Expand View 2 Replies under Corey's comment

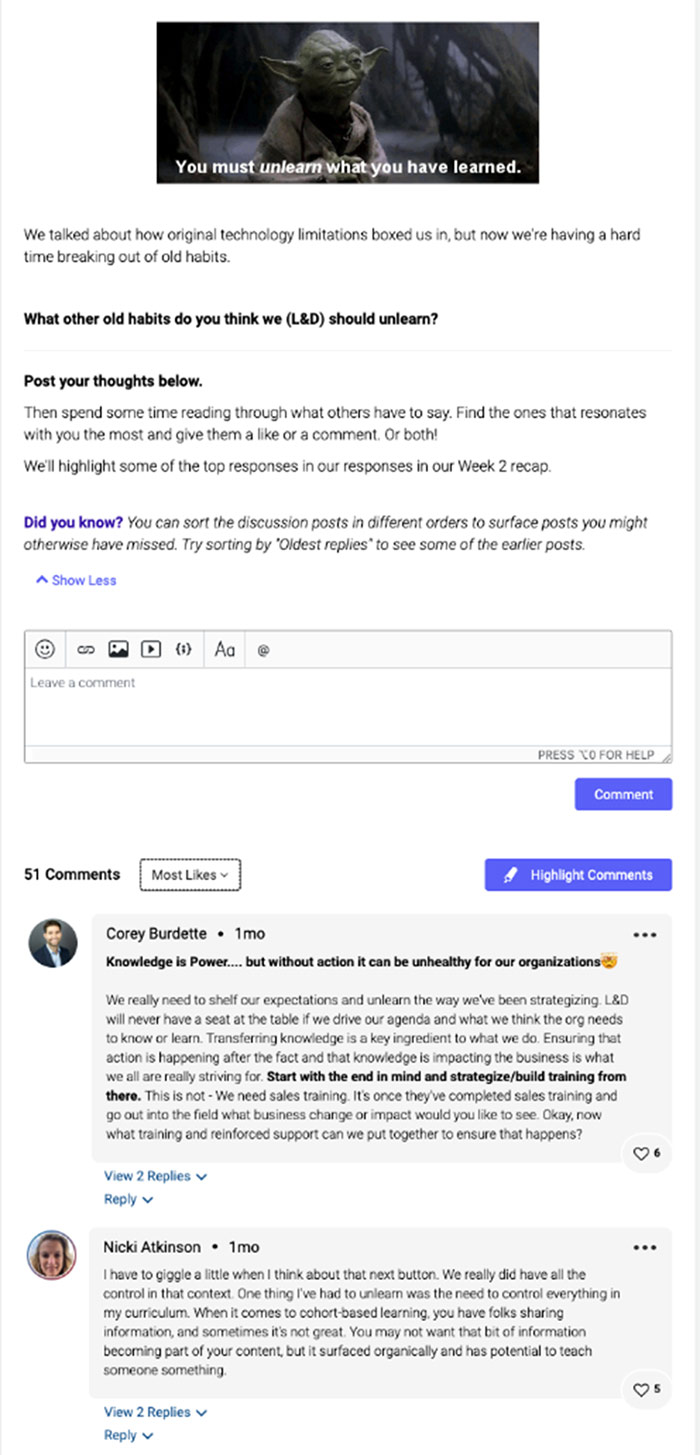(155, 1177)
